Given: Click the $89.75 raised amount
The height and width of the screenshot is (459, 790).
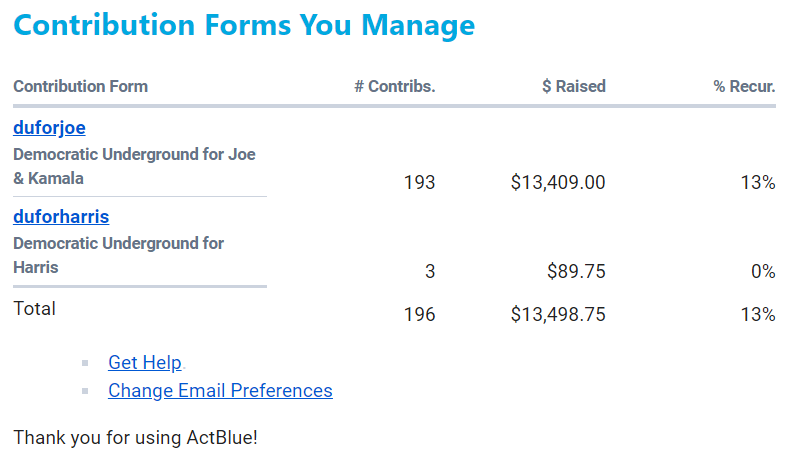Looking at the screenshot, I should coord(576,271).
